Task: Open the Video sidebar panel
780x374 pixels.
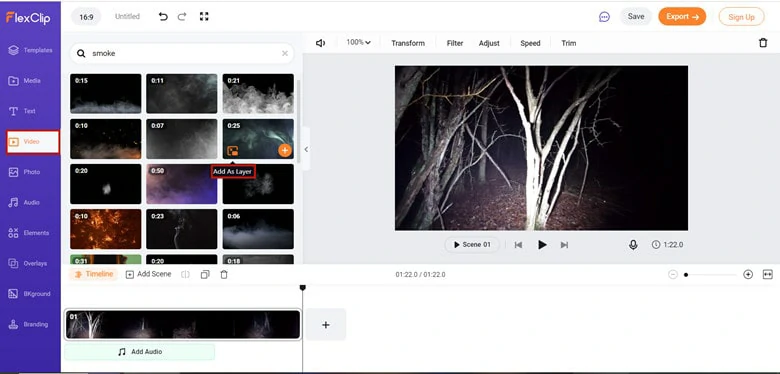Action: 33,142
